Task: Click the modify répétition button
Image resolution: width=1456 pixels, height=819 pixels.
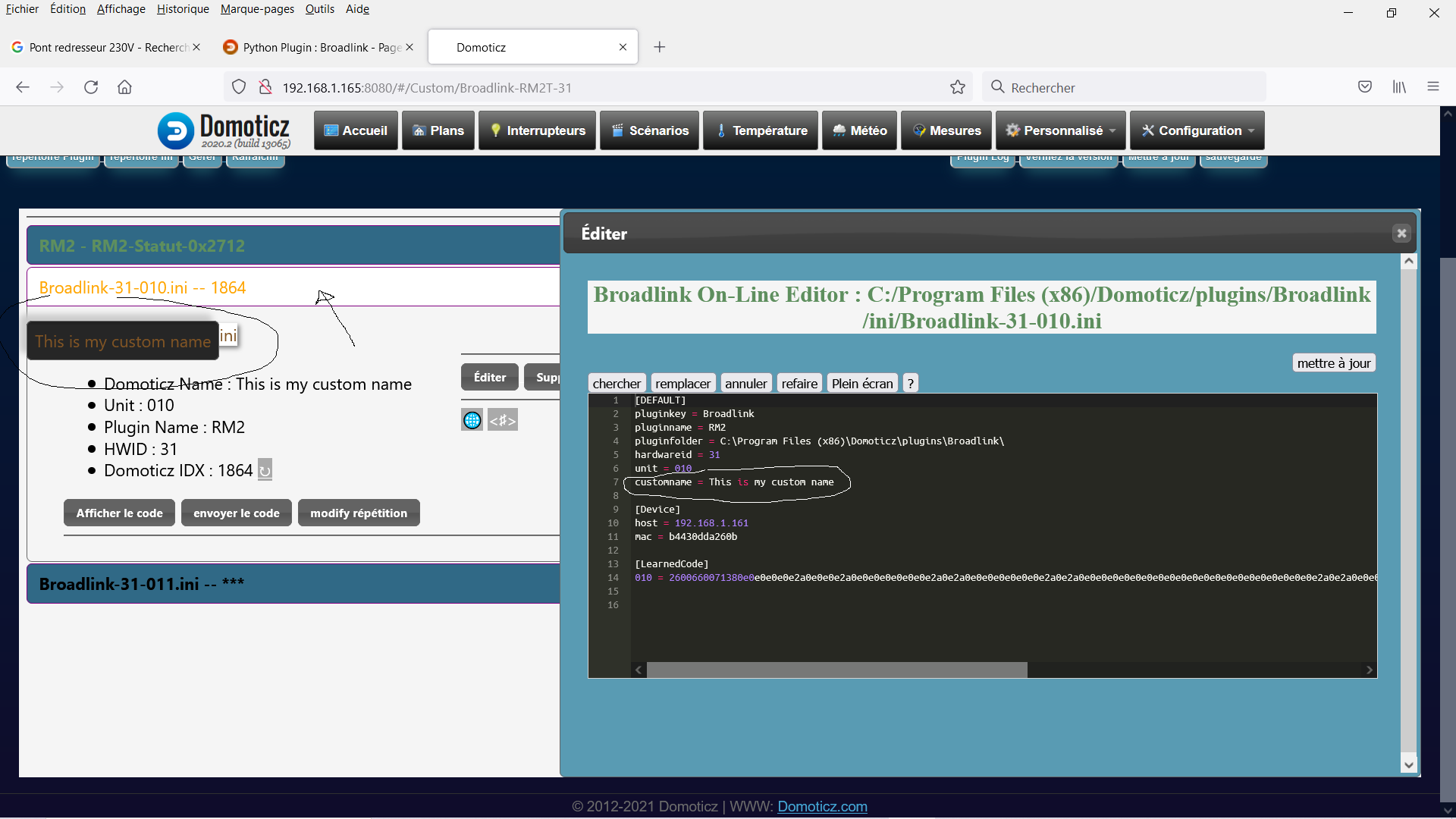Action: point(359,513)
